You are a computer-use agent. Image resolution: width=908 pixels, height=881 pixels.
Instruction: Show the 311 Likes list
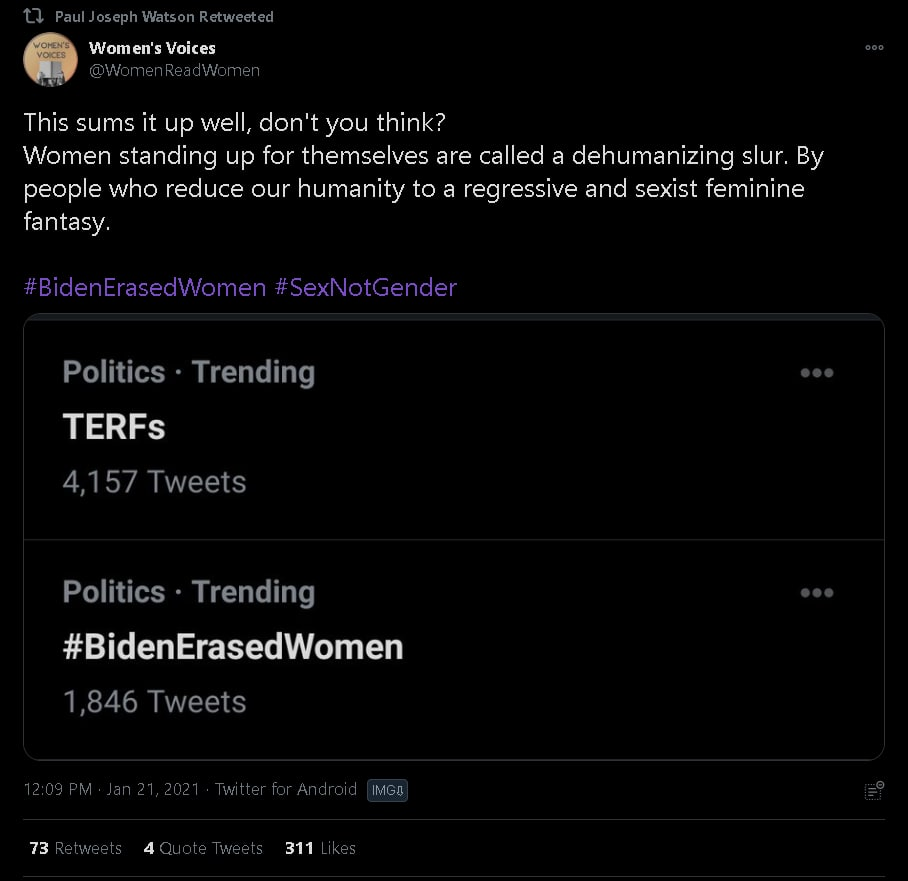click(x=320, y=848)
